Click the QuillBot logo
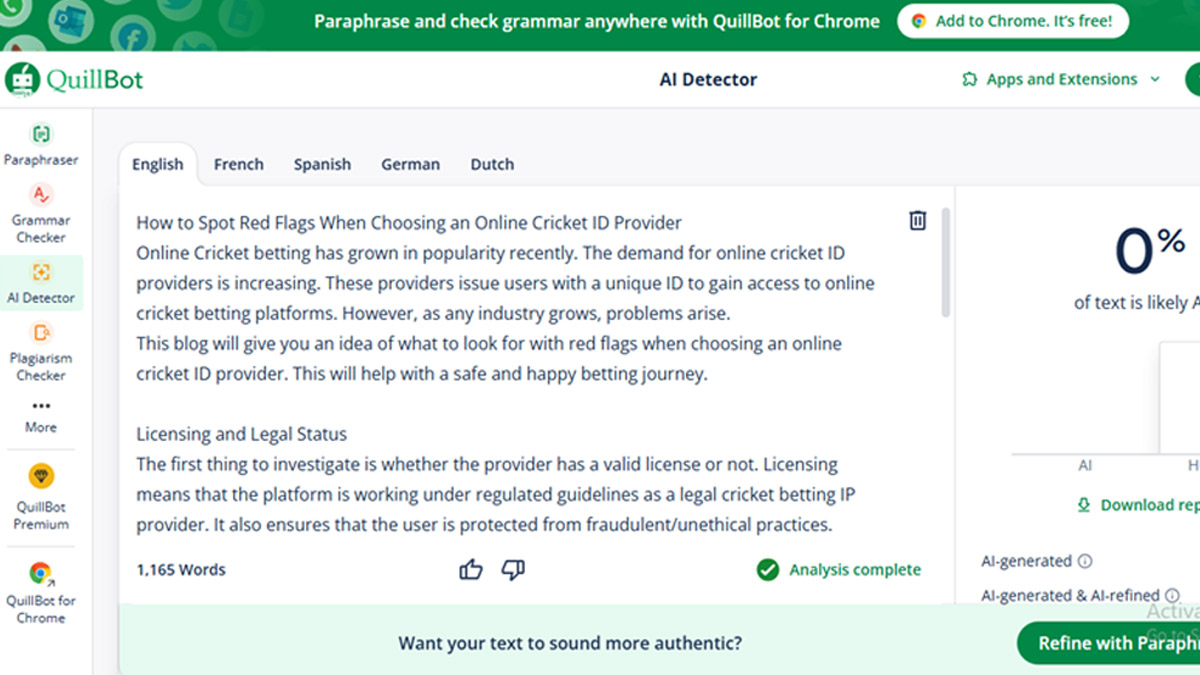Image resolution: width=1200 pixels, height=675 pixels. pyautogui.click(x=75, y=79)
